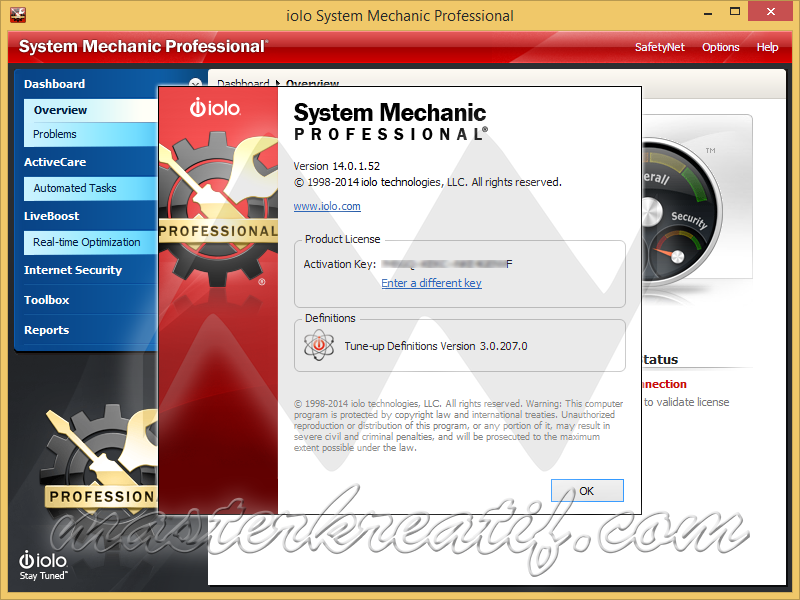This screenshot has height=600, width=800.
Task: Click the Tune-up Definitions atom icon
Action: pyautogui.click(x=319, y=345)
